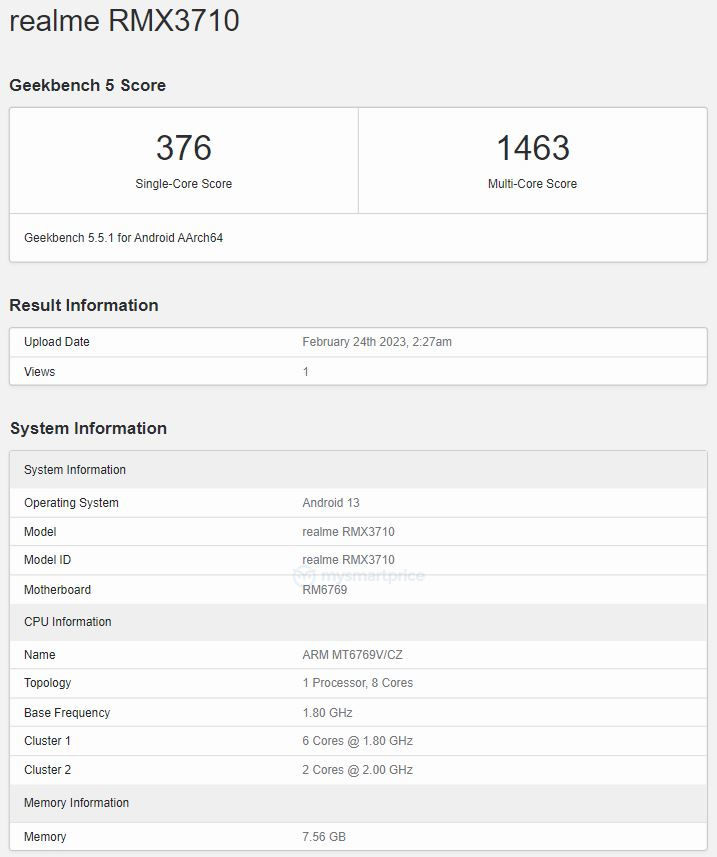
Task: Click the Views count value 1
Action: pos(305,372)
